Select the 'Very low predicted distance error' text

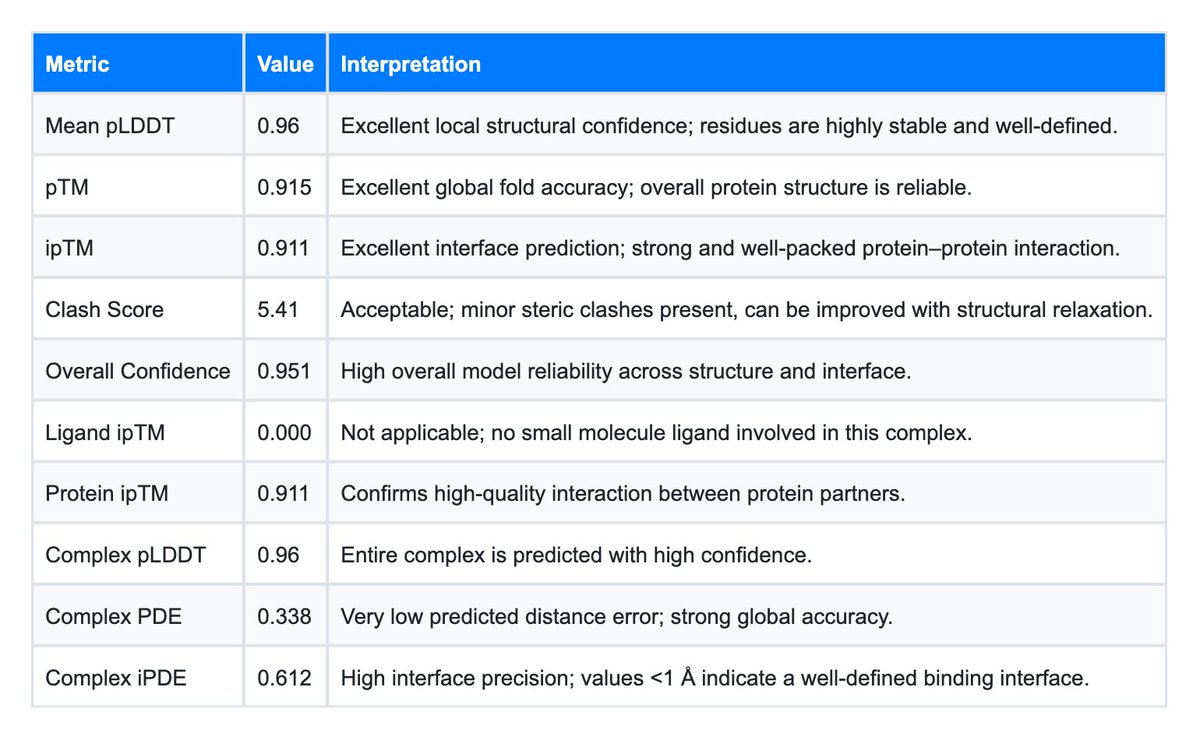[x=616, y=616]
